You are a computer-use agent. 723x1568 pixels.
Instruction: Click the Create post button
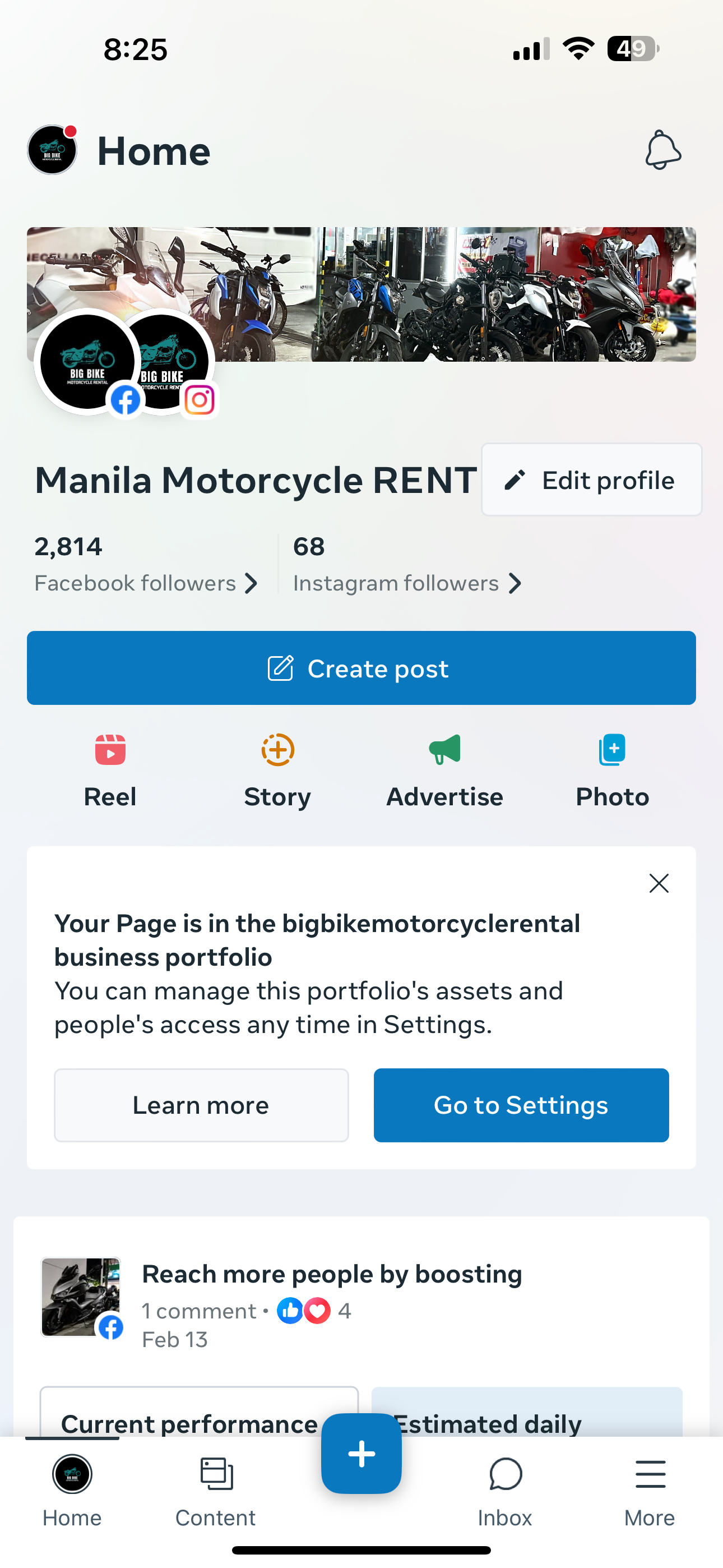click(361, 668)
